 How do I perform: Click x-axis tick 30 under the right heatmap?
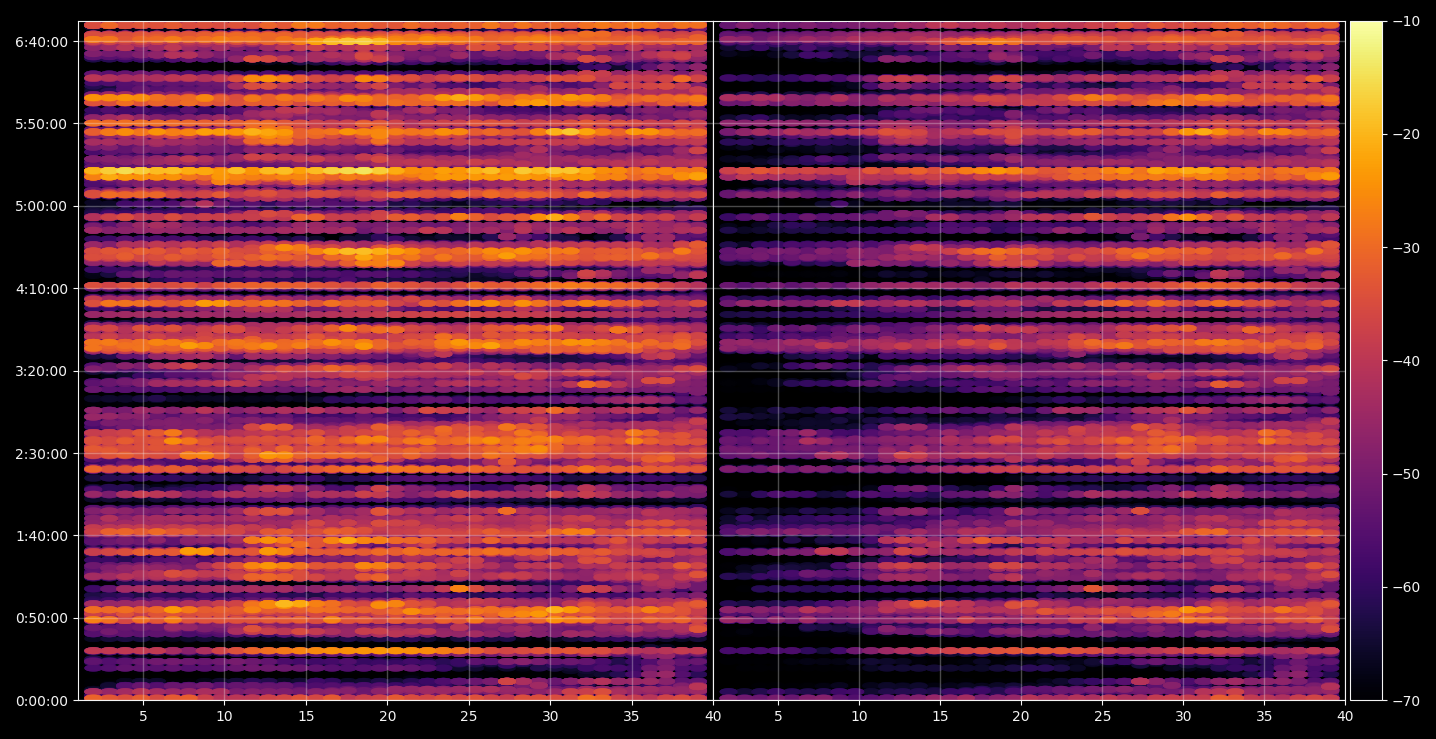point(1183,716)
